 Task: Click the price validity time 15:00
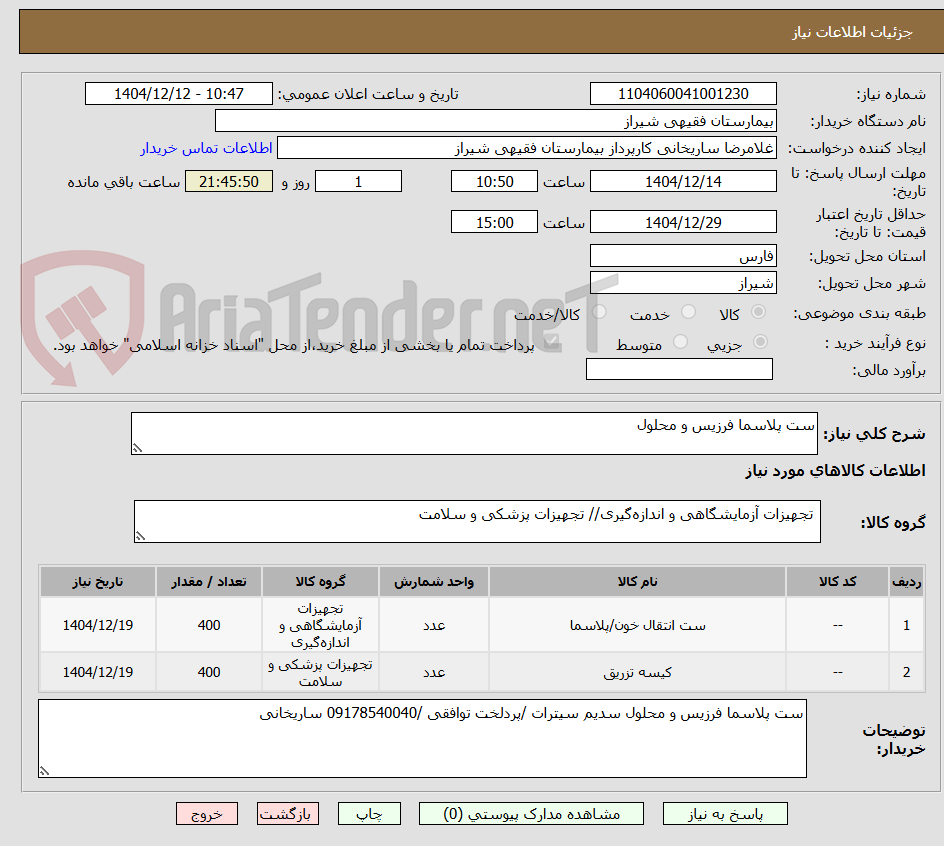click(494, 222)
